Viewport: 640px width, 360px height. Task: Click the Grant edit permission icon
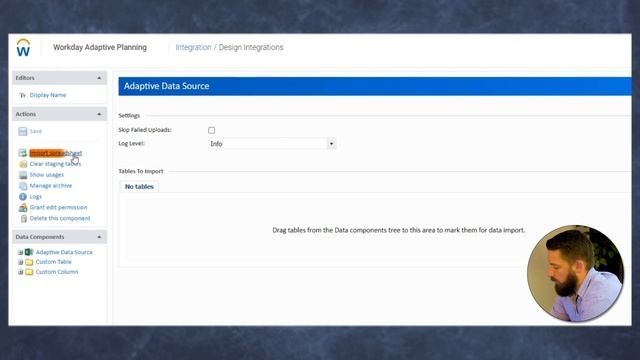(23, 208)
